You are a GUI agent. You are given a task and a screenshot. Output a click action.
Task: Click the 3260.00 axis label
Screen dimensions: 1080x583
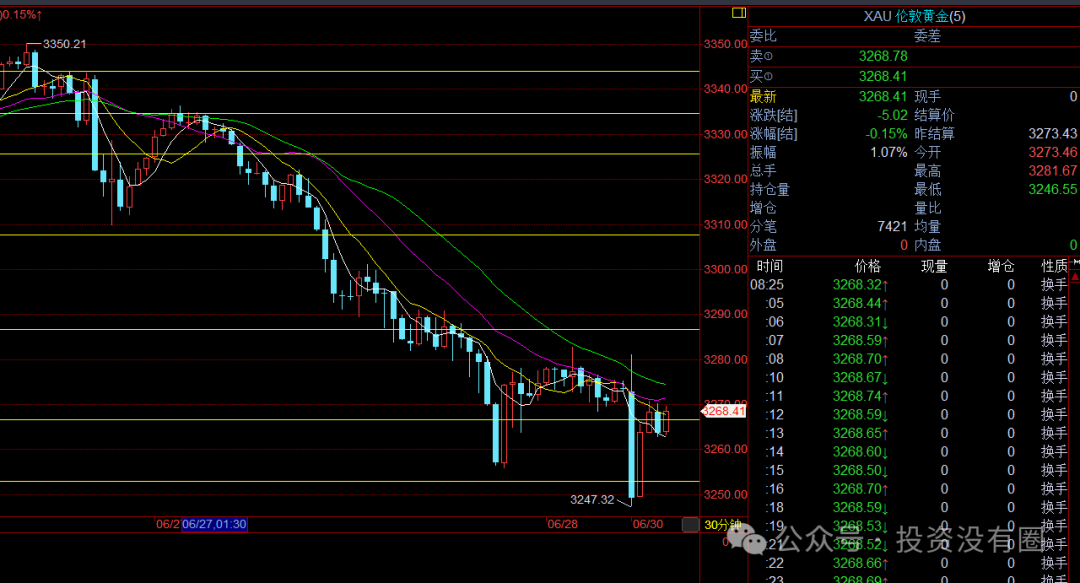(725, 449)
